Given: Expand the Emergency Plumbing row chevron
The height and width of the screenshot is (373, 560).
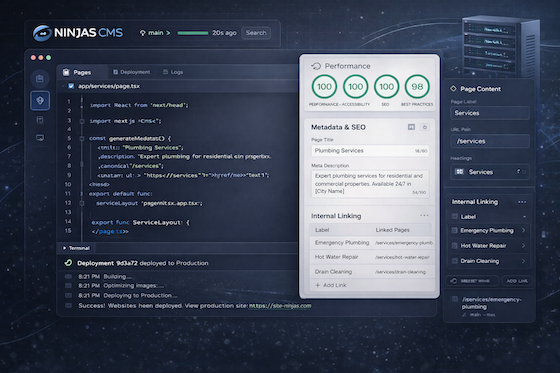Looking at the screenshot, I should coord(524,230).
